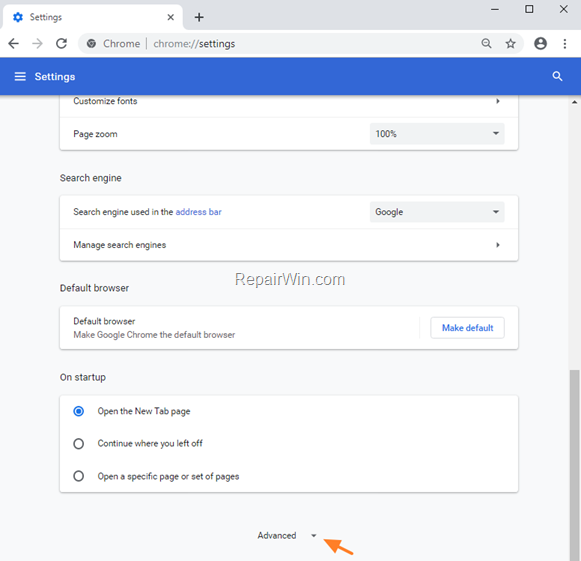Click the Make default button
The image size is (581, 561).
[467, 328]
